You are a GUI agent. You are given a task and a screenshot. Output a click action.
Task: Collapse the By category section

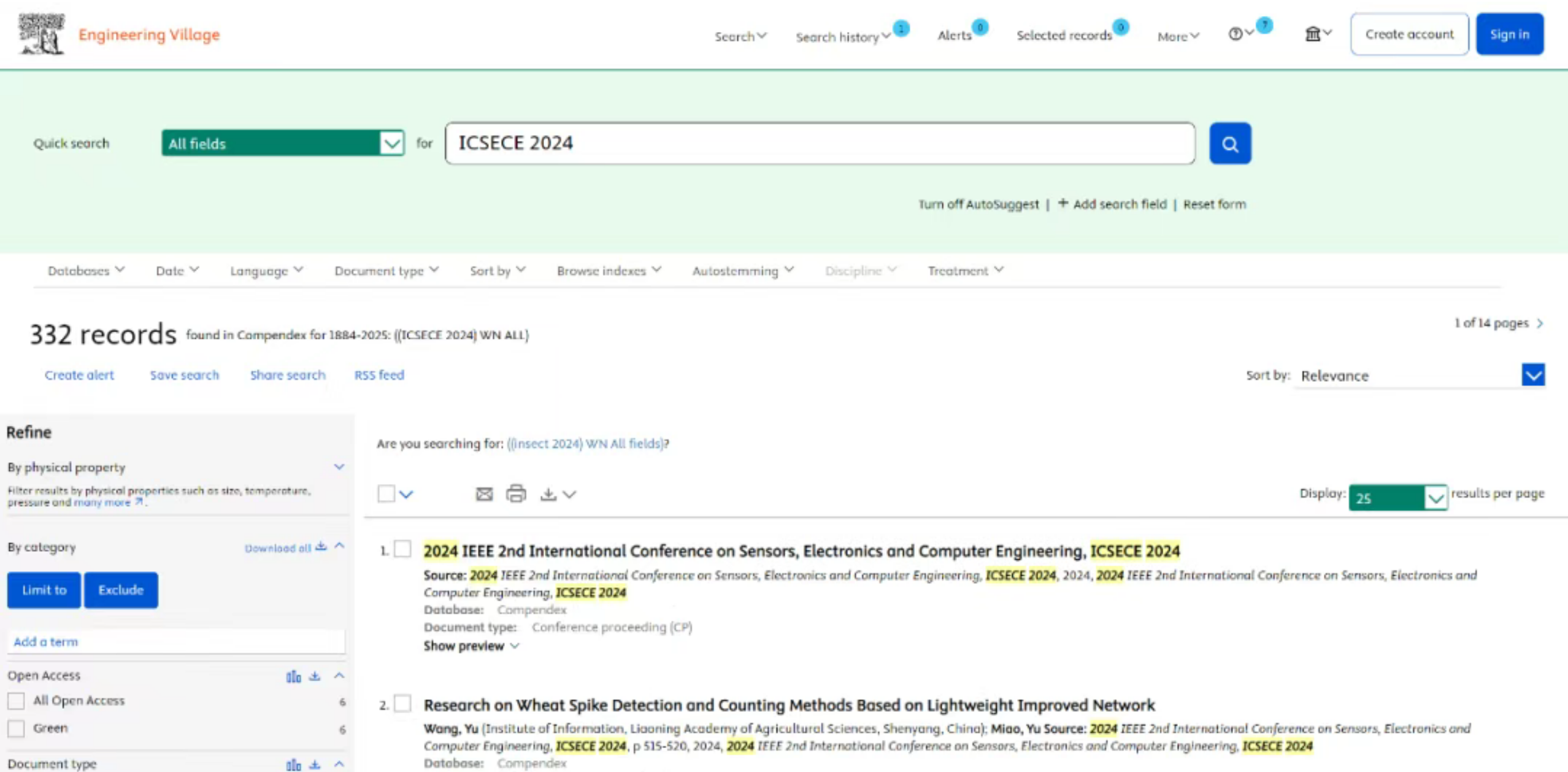pyautogui.click(x=339, y=546)
